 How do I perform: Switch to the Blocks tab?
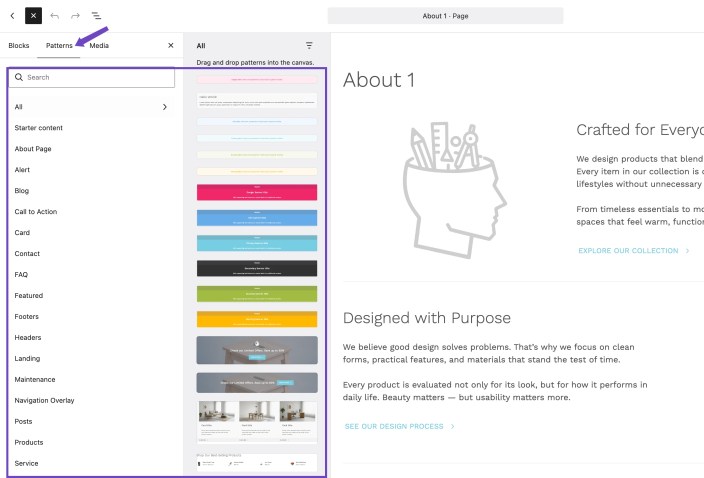tap(19, 45)
